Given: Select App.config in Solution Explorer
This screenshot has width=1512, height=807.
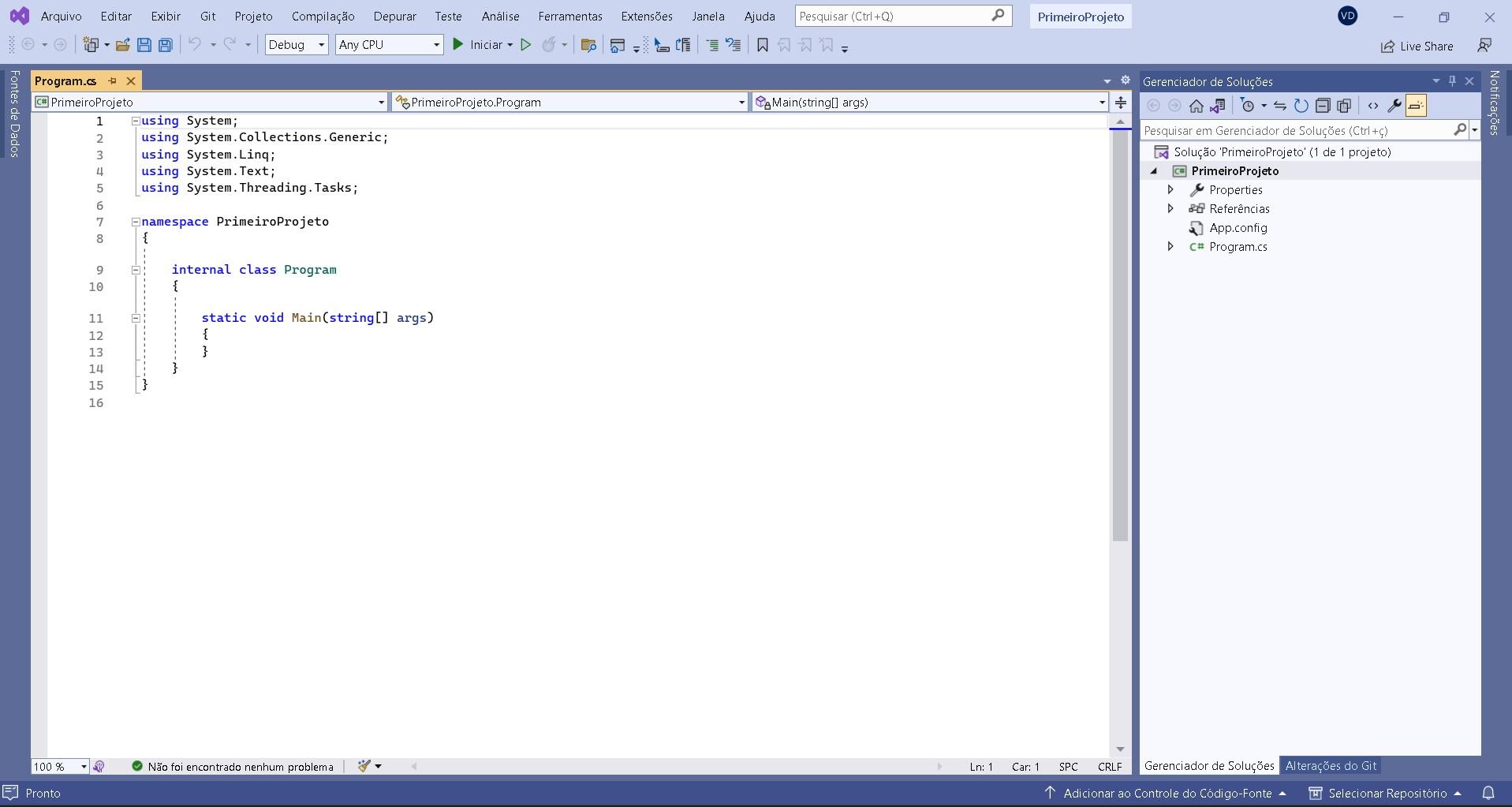Looking at the screenshot, I should [x=1238, y=227].
